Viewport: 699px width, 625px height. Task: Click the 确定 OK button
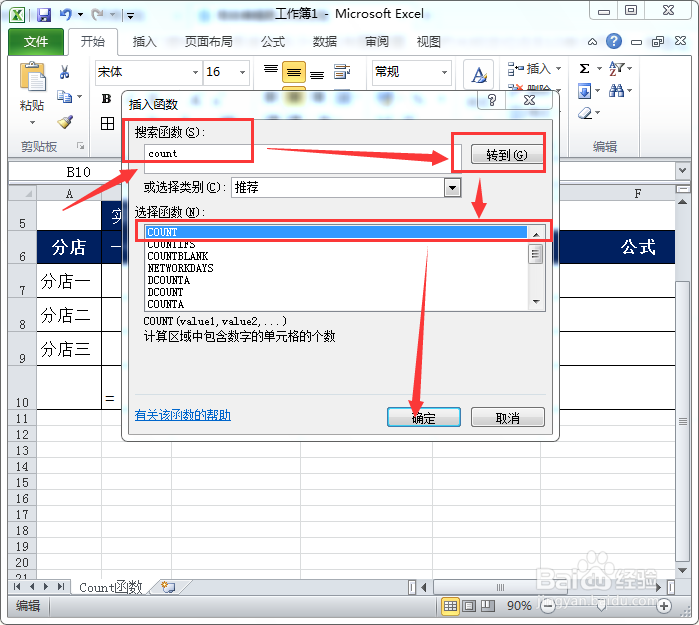pos(424,418)
